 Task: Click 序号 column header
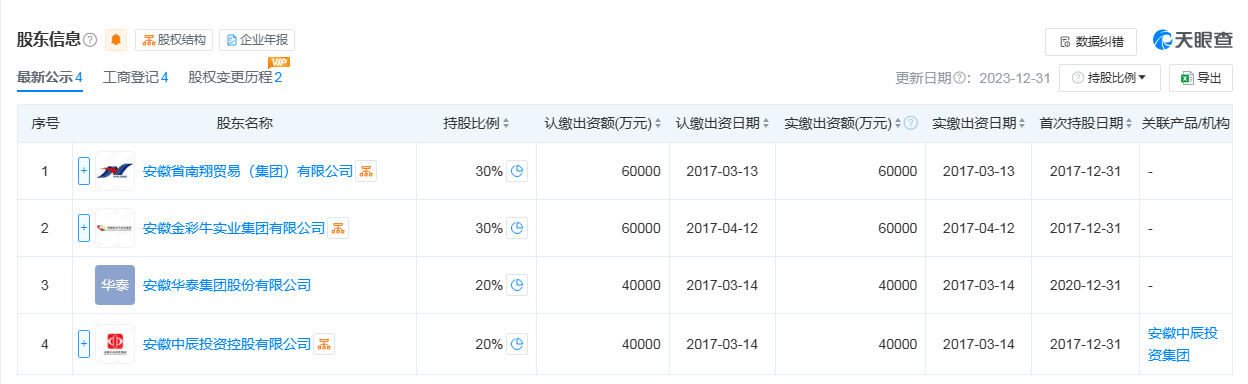(45, 123)
